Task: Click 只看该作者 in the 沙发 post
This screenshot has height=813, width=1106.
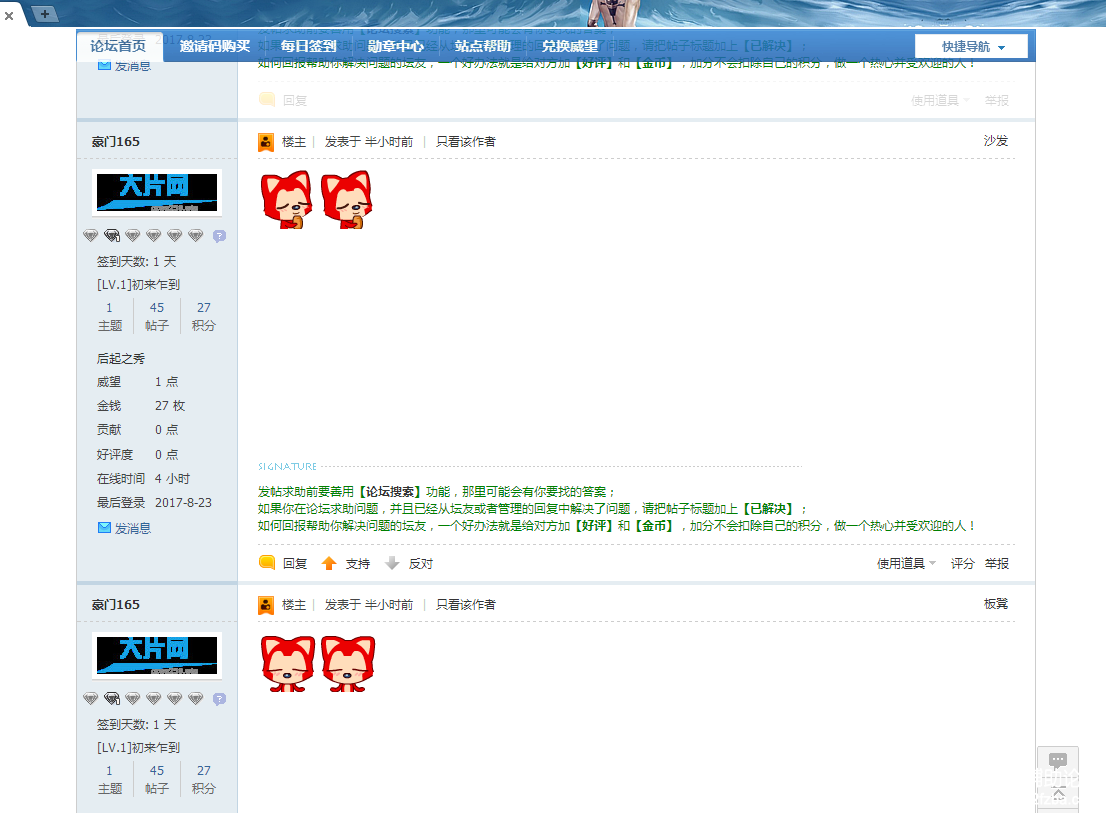Action: click(466, 141)
